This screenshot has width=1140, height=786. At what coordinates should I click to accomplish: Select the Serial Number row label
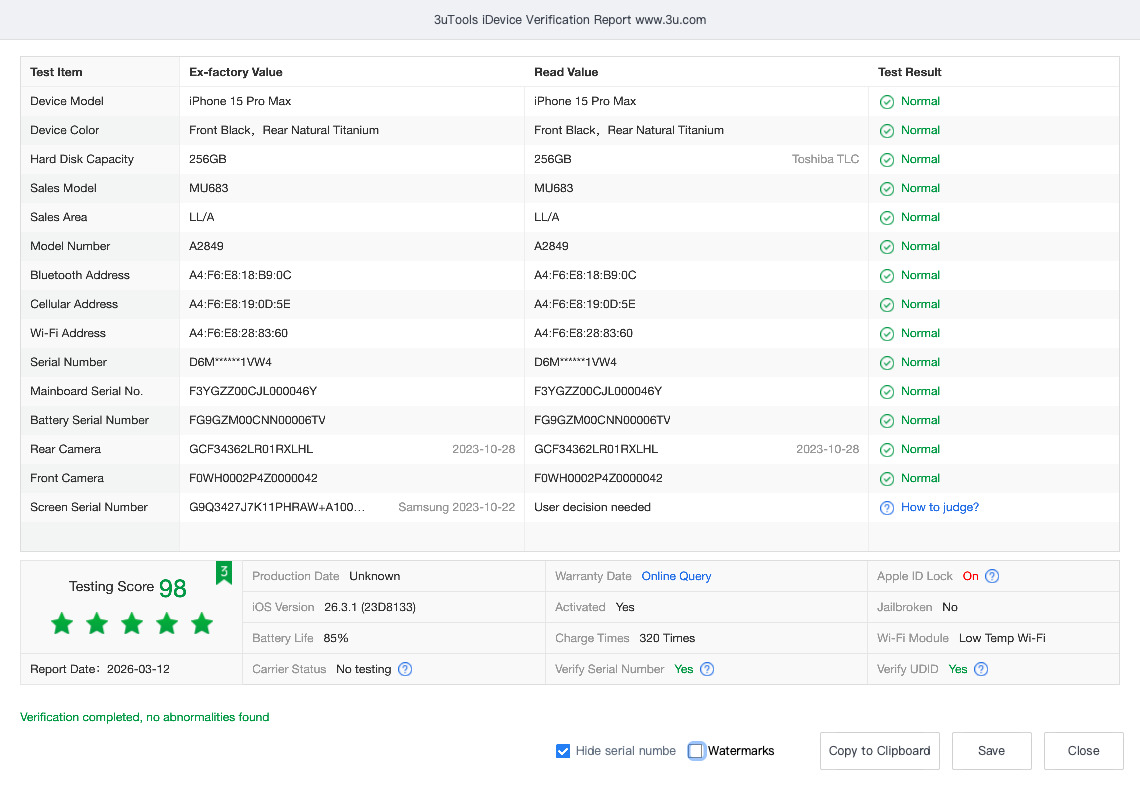pos(68,362)
